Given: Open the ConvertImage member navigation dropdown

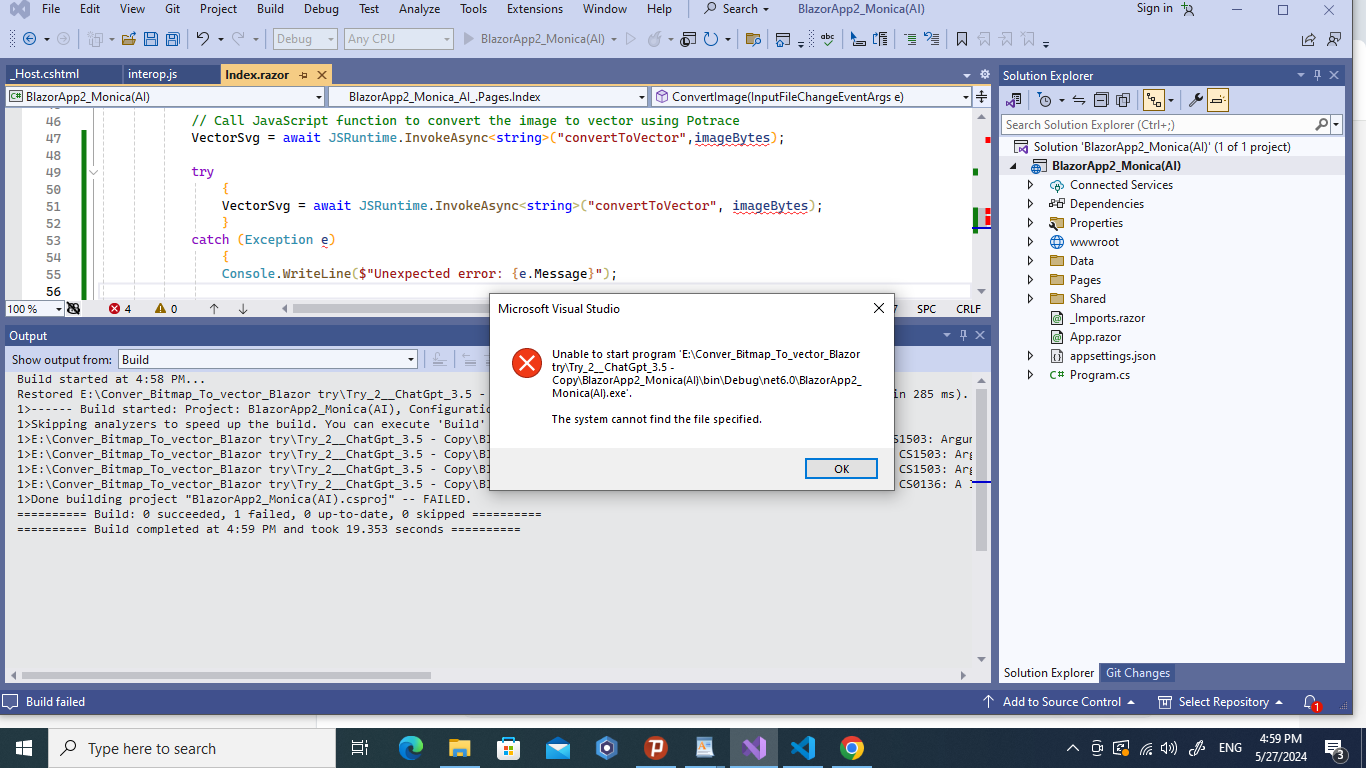Looking at the screenshot, I should (811, 97).
